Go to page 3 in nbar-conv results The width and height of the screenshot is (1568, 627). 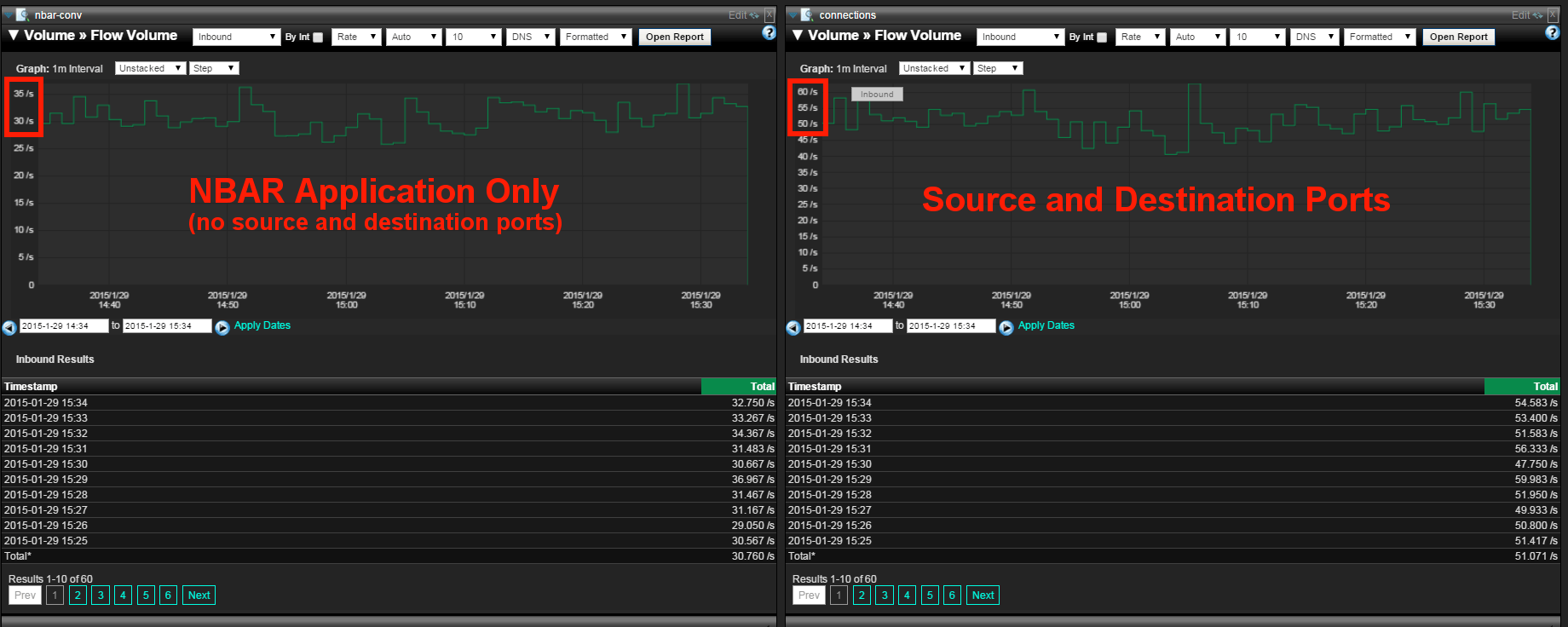tap(101, 595)
